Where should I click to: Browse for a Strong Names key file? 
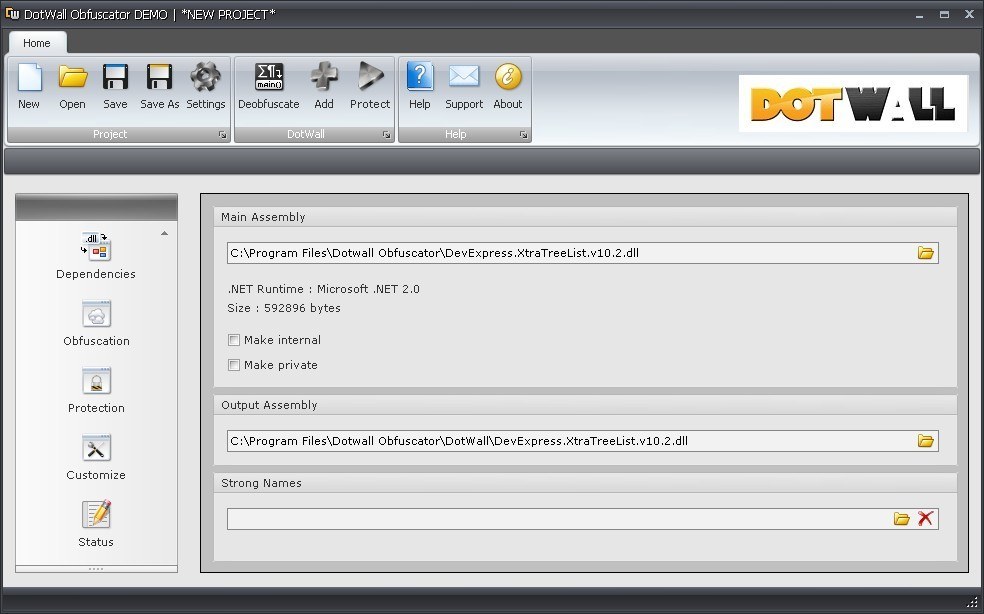pos(902,519)
